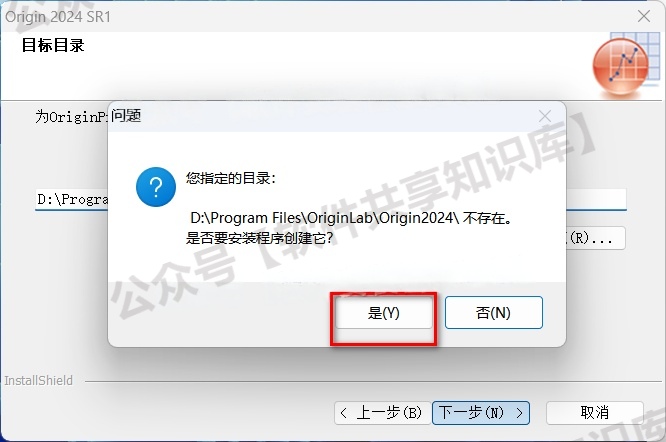Click the 为OriginP label text

pos(71,116)
